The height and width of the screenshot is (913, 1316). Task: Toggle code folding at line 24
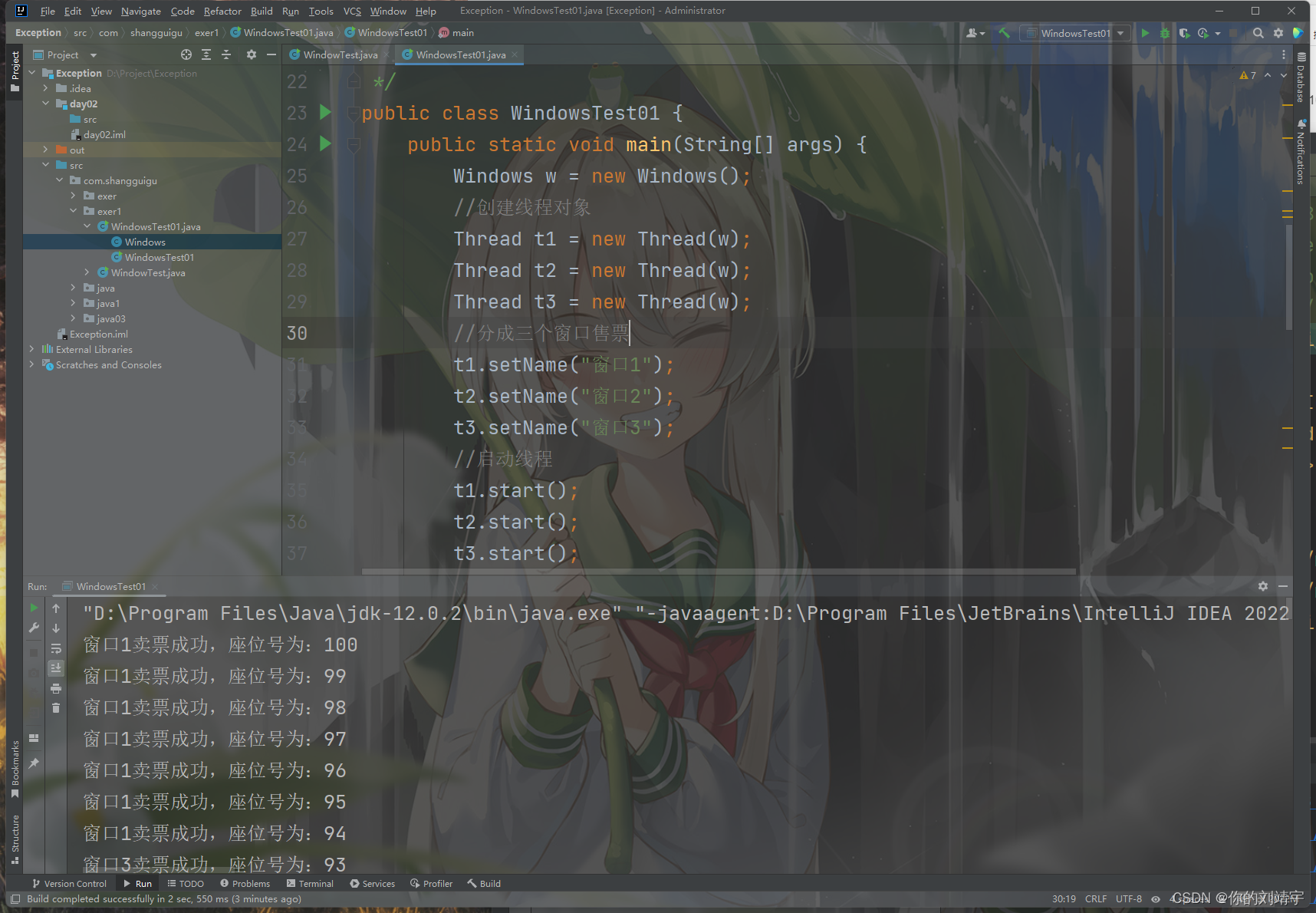(354, 144)
